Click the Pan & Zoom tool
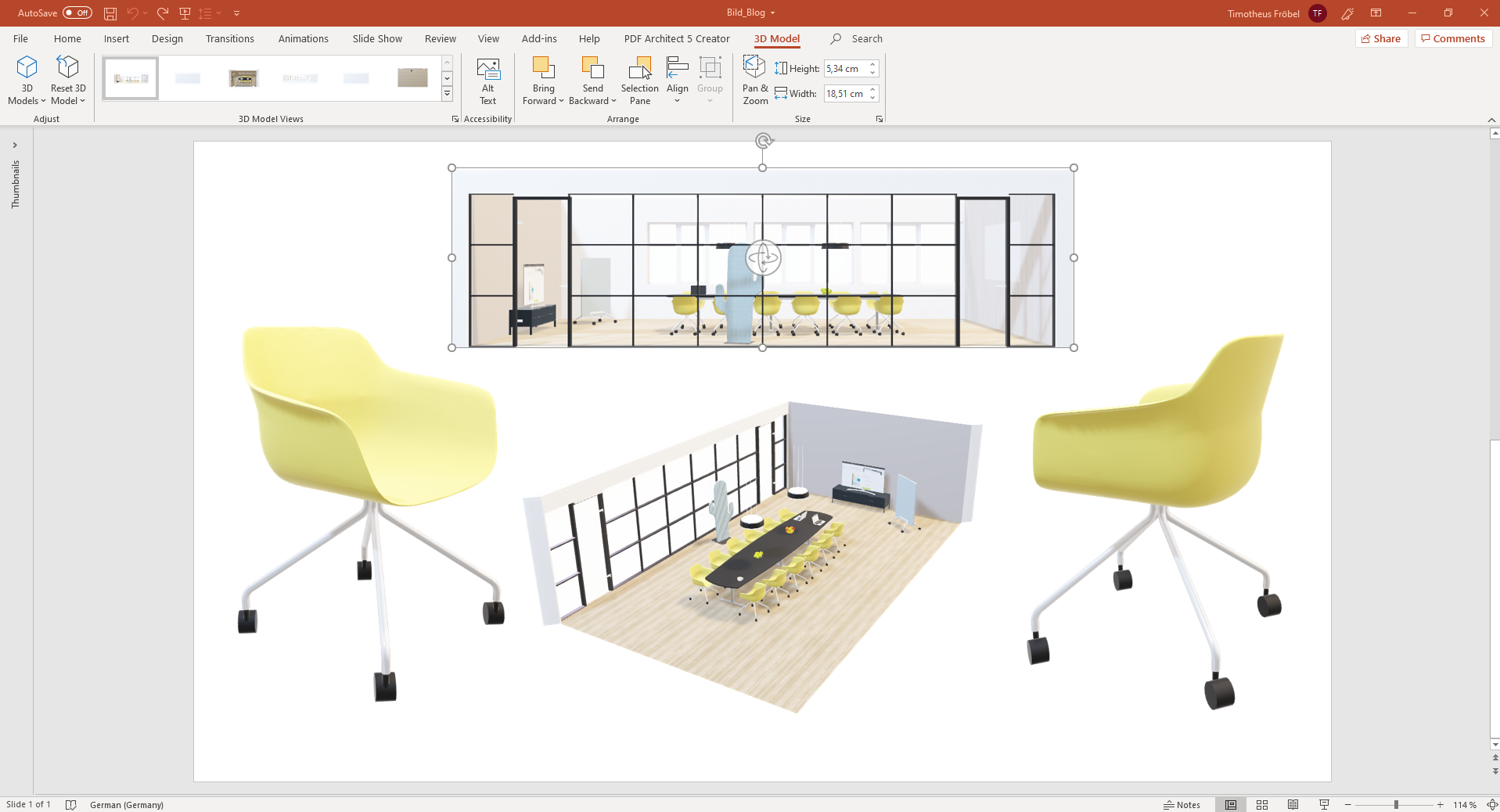The height and width of the screenshot is (812, 1500). pos(755,81)
